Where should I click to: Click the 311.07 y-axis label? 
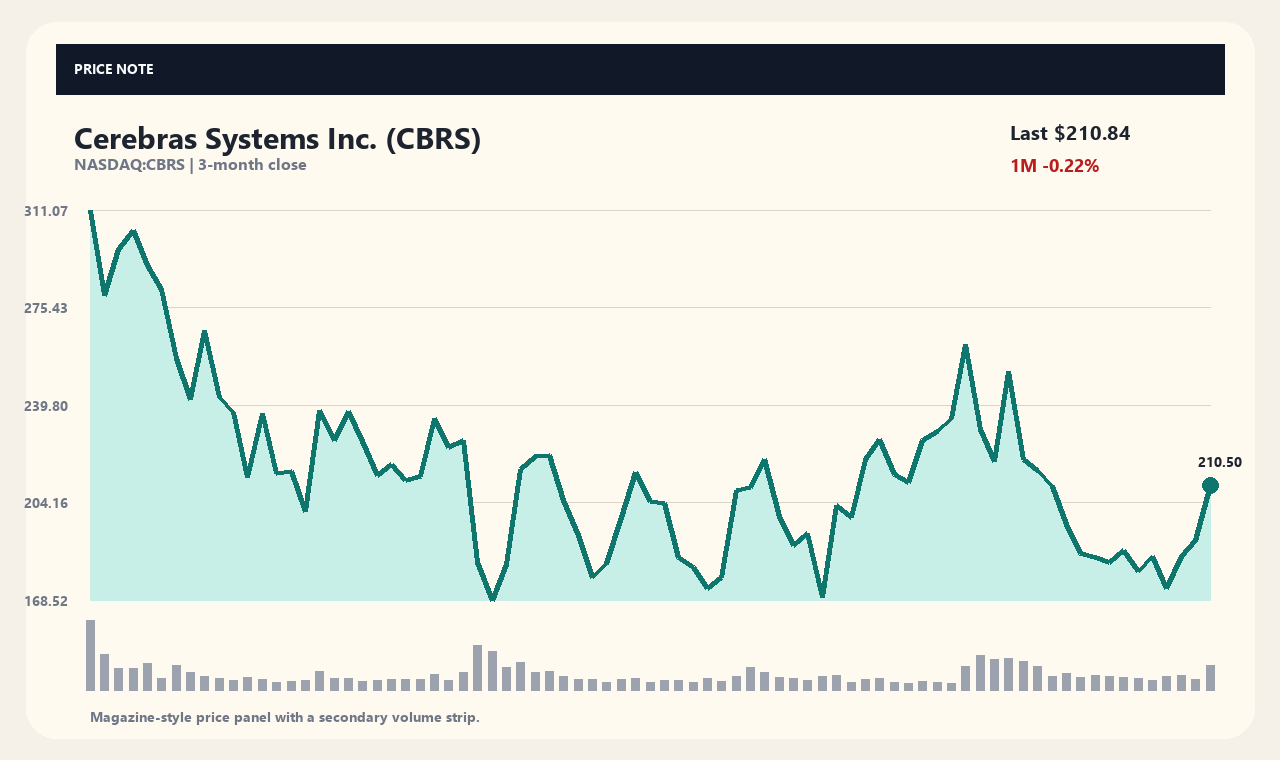click(46, 211)
